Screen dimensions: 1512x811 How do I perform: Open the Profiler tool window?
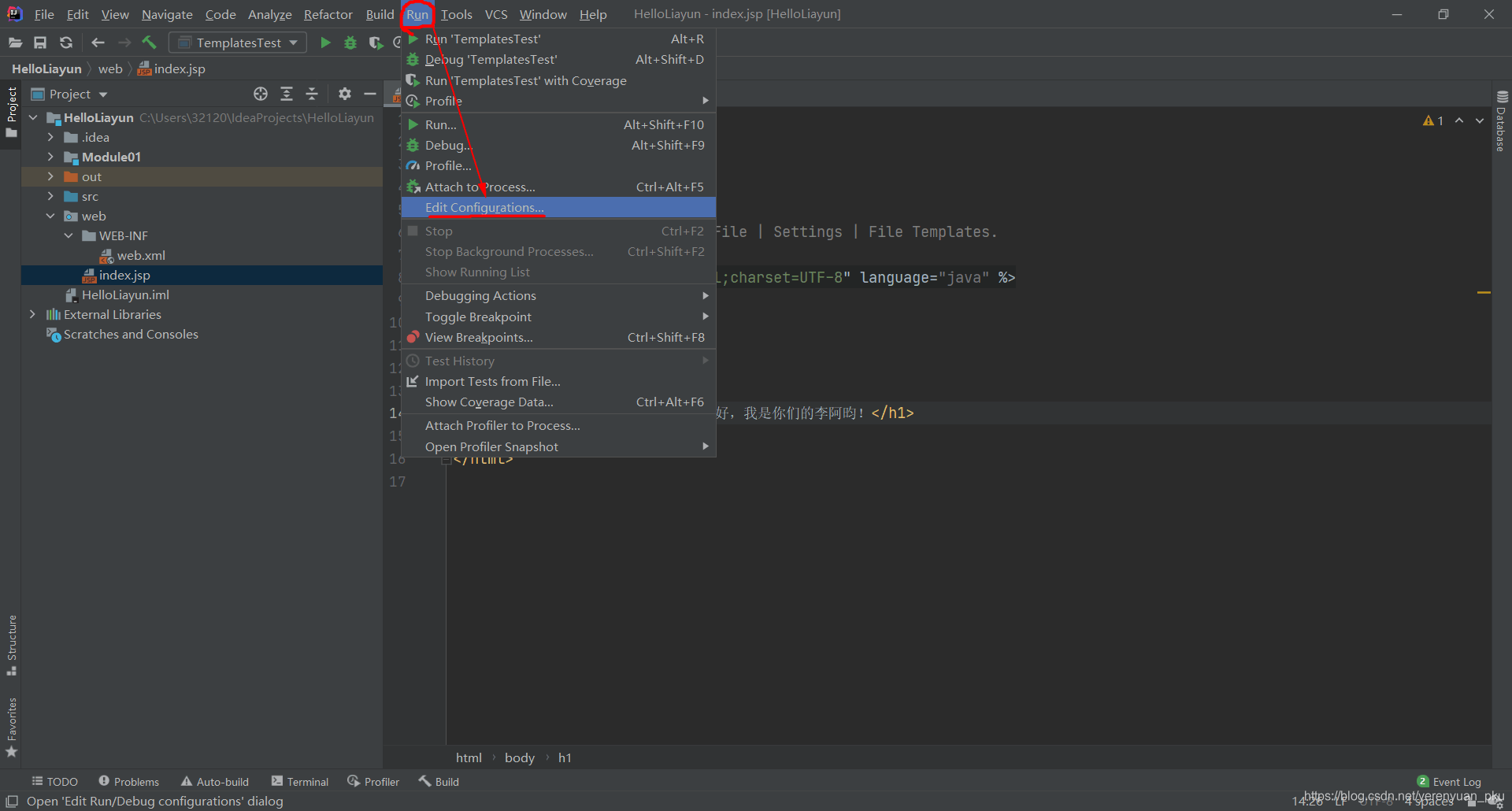[373, 781]
